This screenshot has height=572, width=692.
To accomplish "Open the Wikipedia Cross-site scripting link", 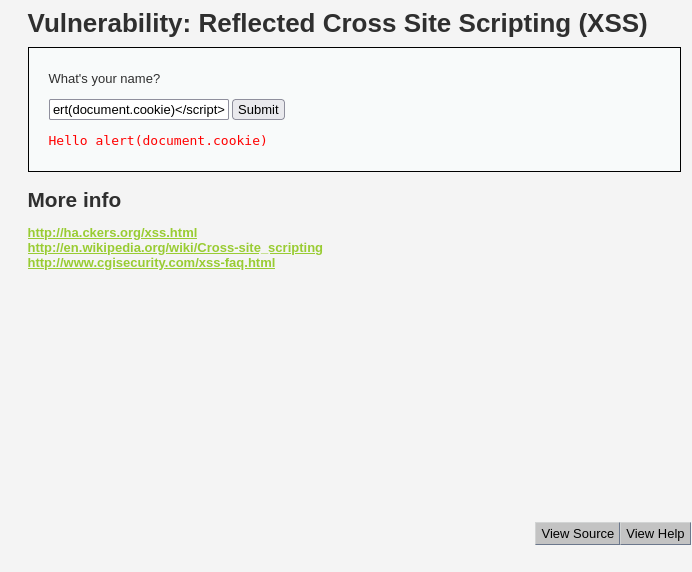I will coord(175,248).
